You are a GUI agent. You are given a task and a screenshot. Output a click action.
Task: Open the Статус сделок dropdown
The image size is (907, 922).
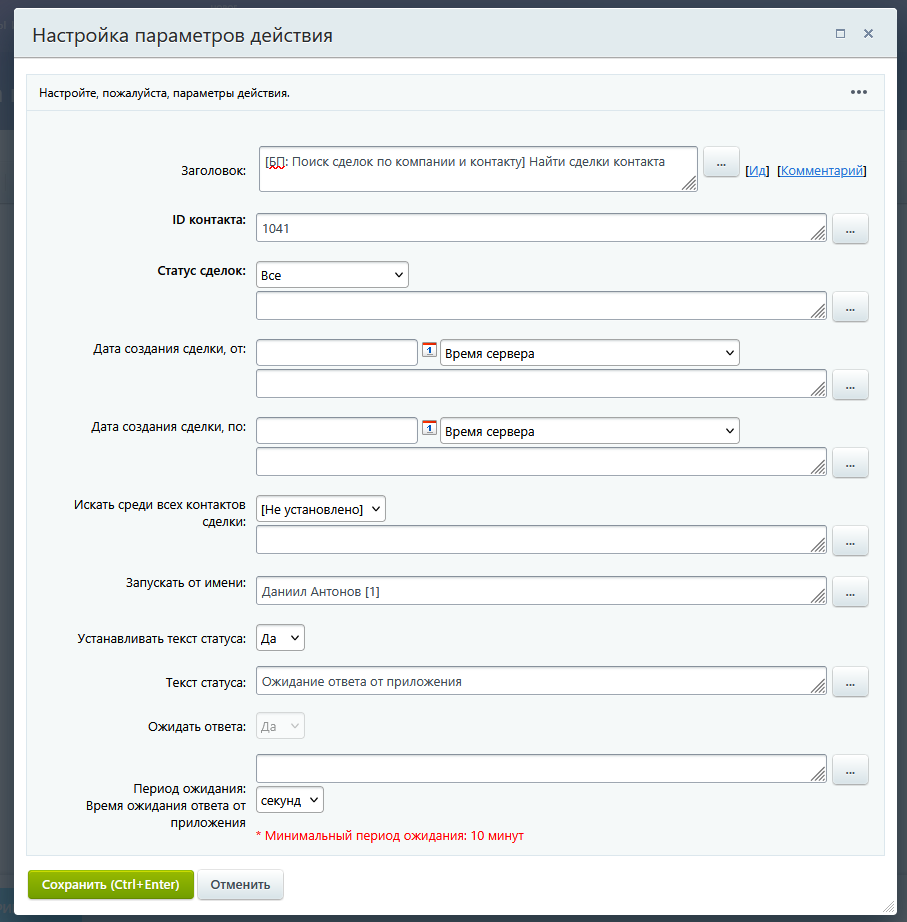pyautogui.click(x=332, y=275)
